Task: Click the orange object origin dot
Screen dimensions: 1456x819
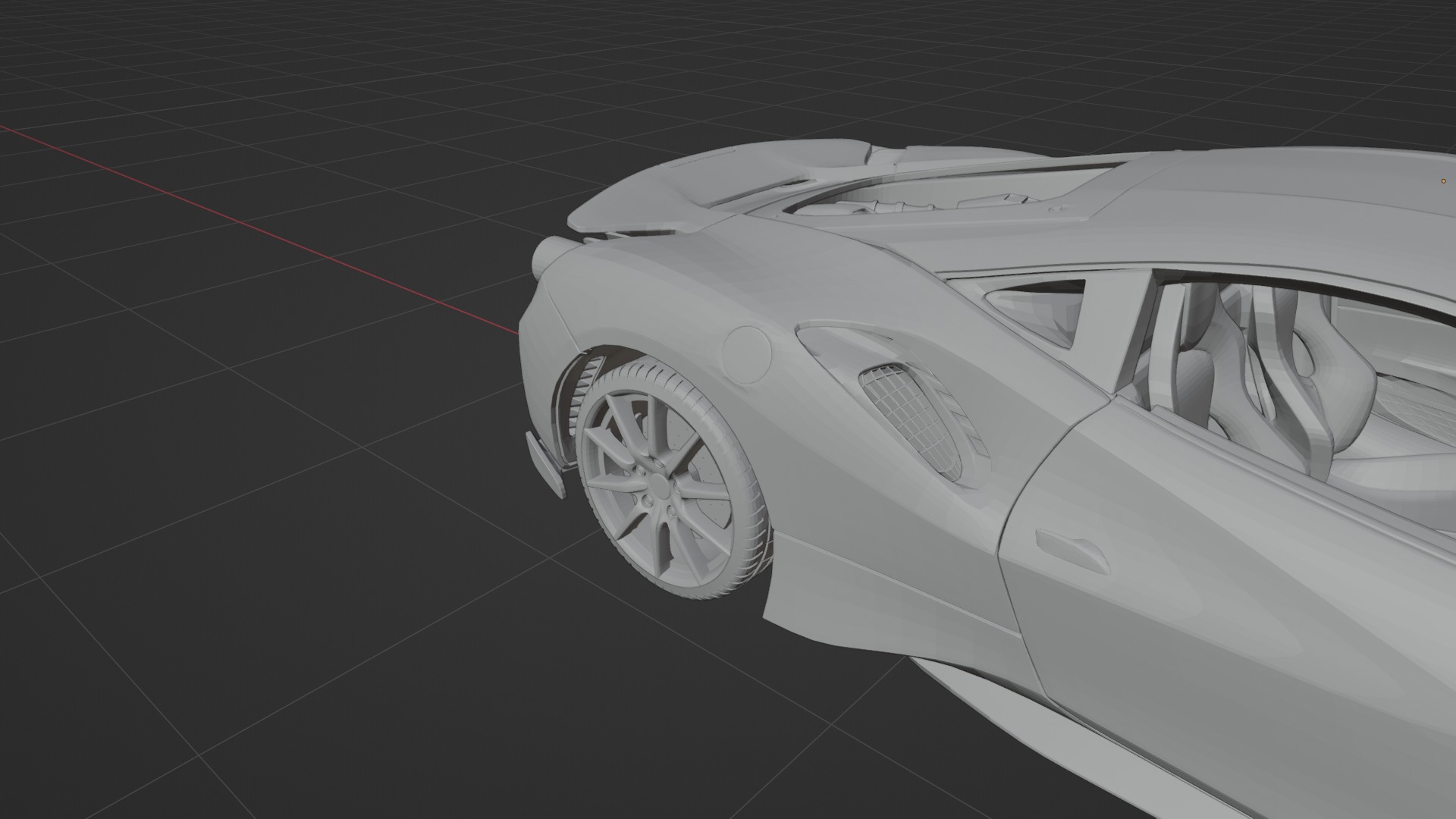Action: (1444, 180)
